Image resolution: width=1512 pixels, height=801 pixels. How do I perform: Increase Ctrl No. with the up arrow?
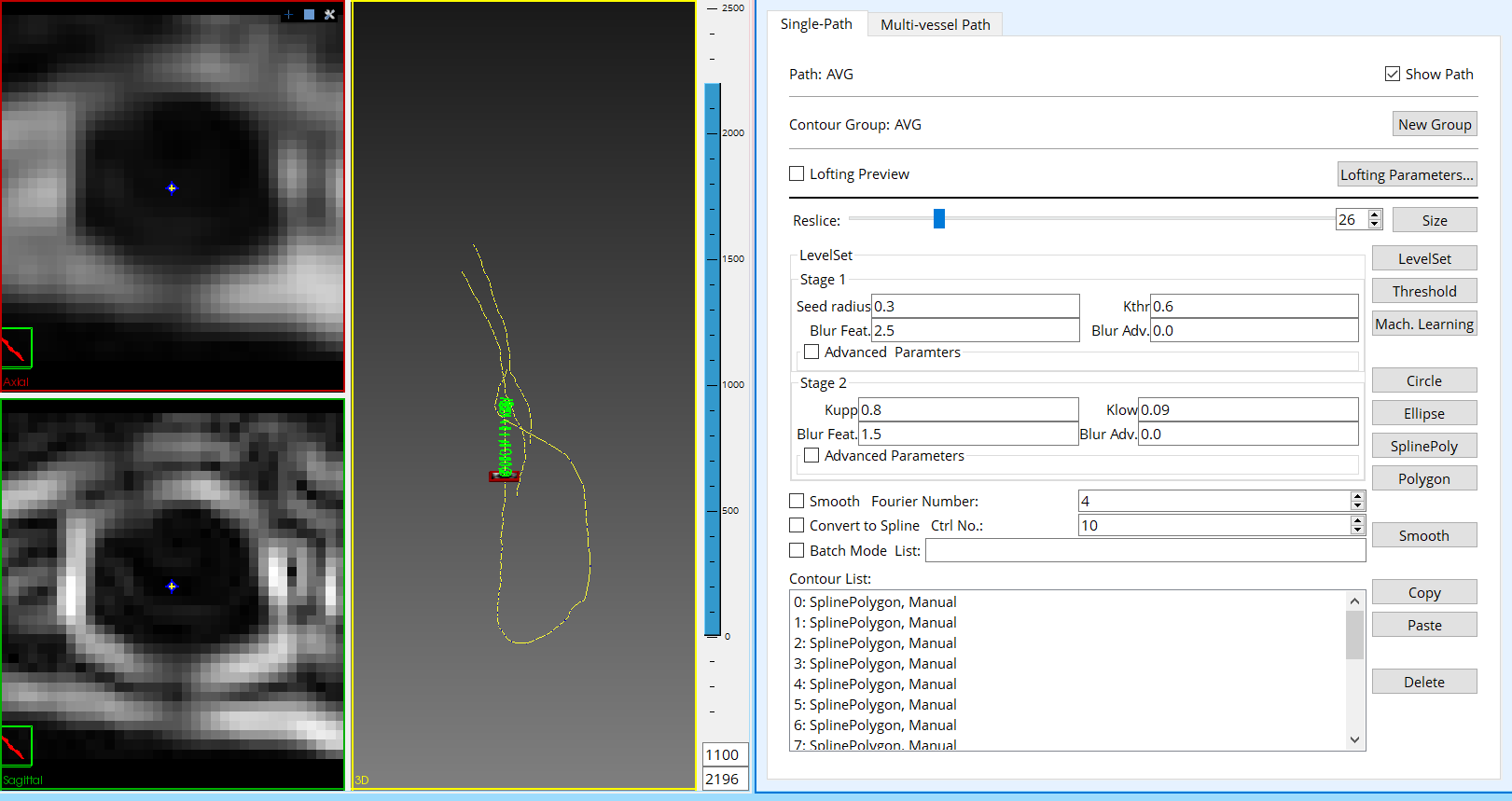pos(1357,520)
